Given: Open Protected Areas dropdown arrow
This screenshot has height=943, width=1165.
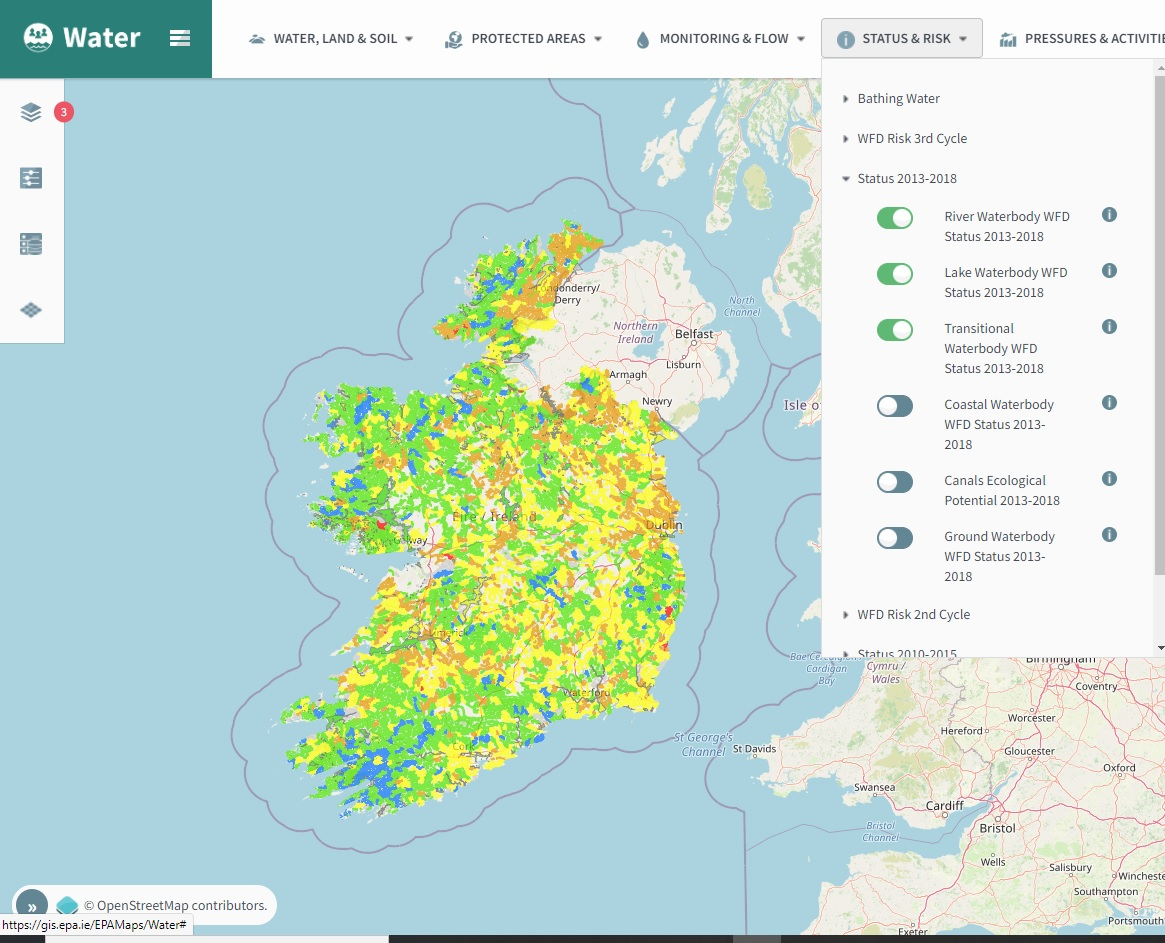Looking at the screenshot, I should click(597, 39).
